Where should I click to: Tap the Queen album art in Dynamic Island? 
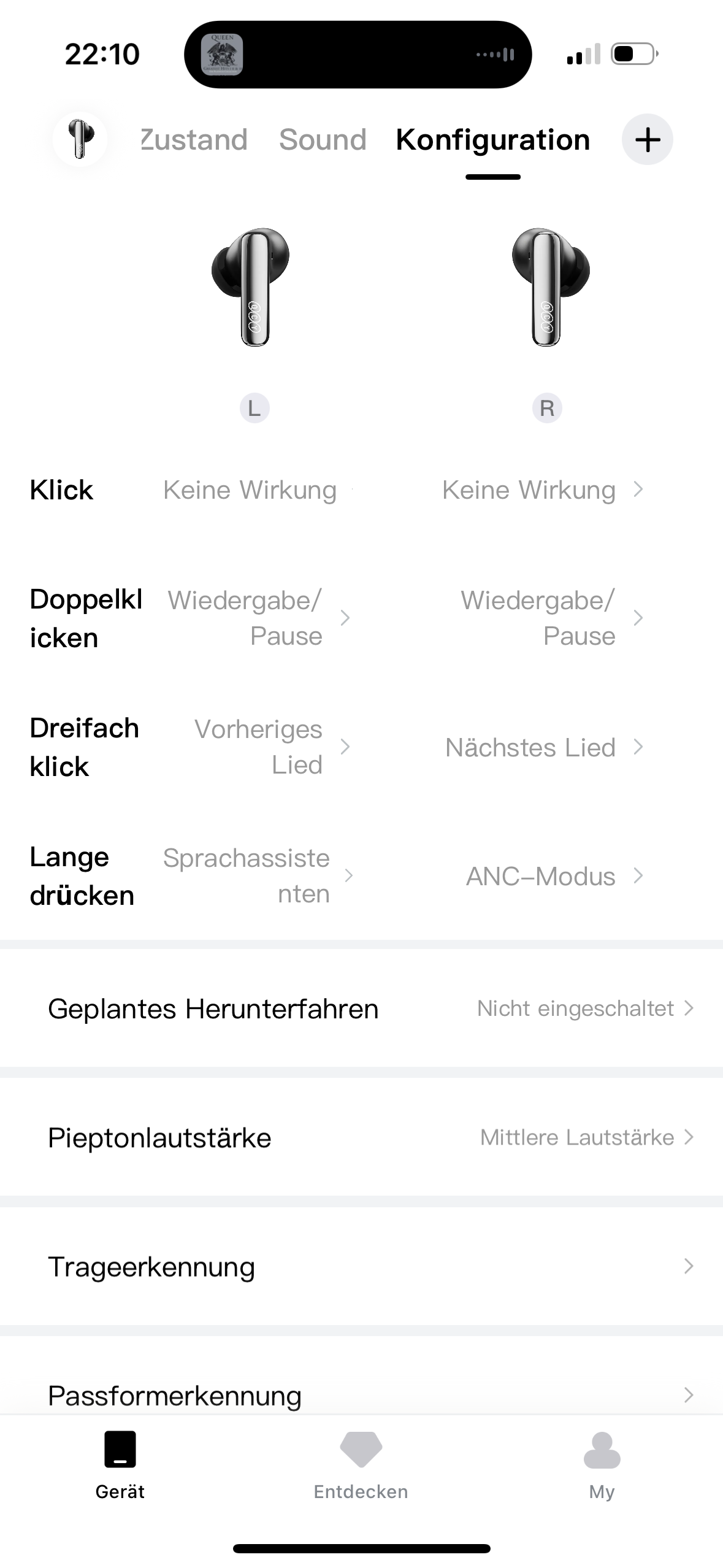(222, 54)
